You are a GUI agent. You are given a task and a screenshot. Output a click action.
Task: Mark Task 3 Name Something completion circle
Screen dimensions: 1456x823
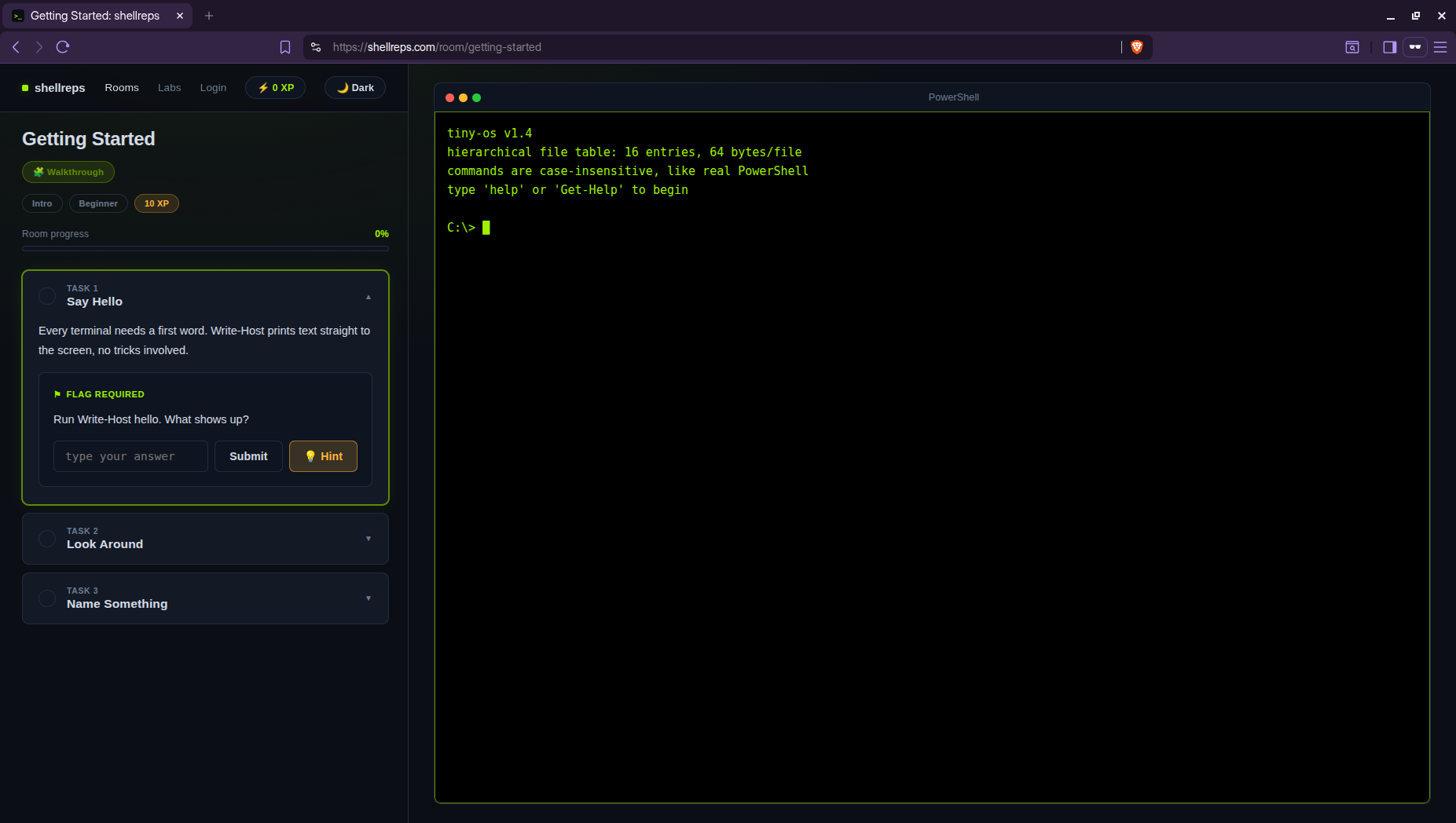pyautogui.click(x=47, y=598)
